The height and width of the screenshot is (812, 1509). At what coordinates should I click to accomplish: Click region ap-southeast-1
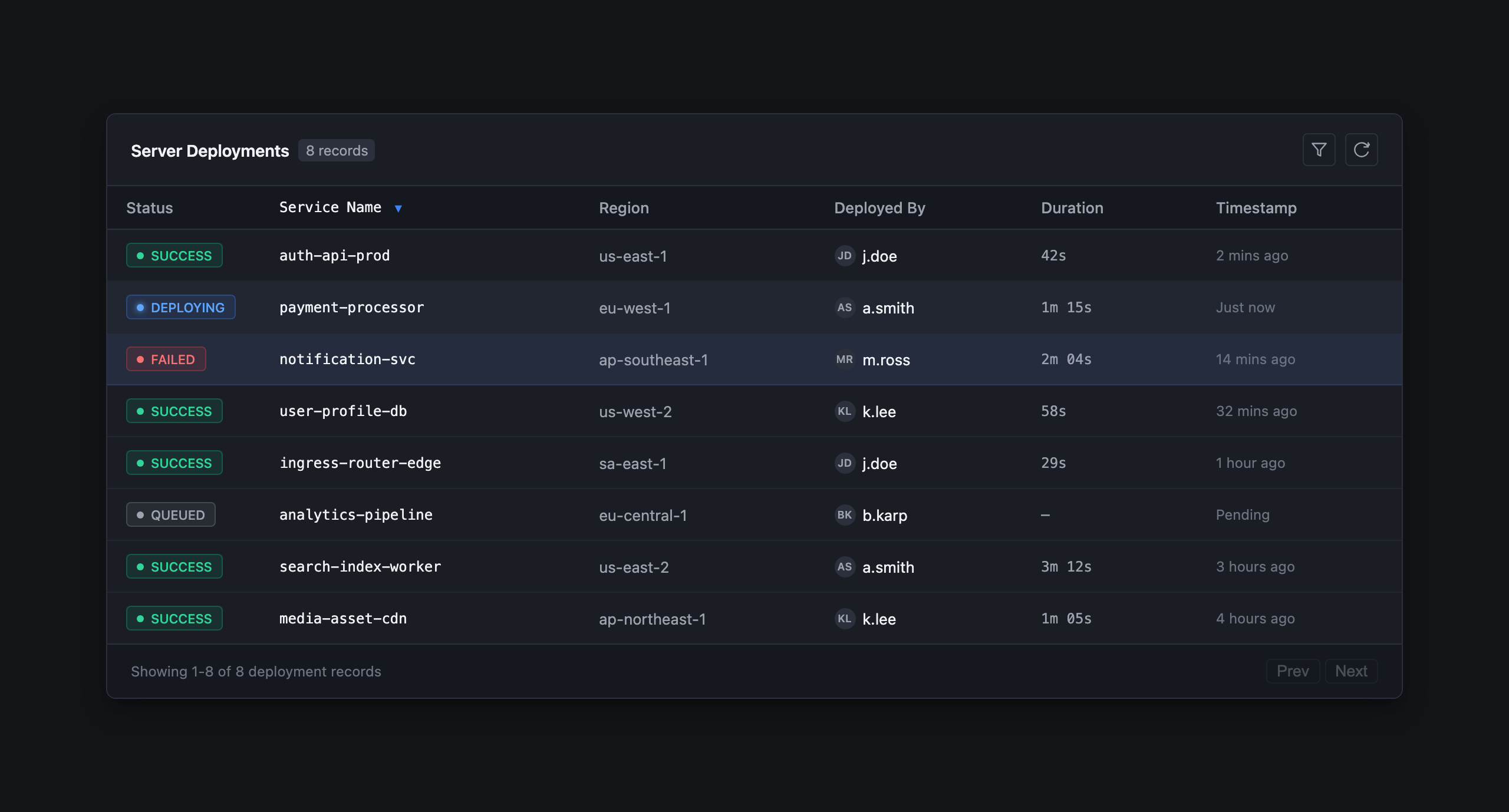(654, 360)
